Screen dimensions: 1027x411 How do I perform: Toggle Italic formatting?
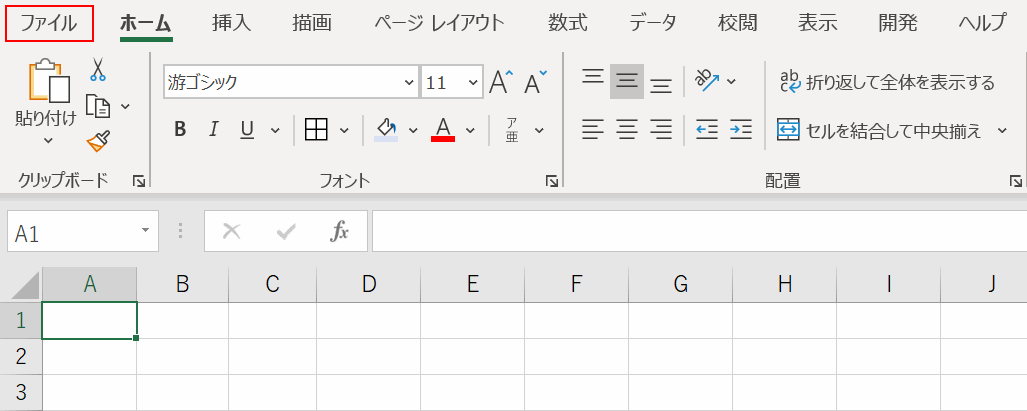point(213,129)
